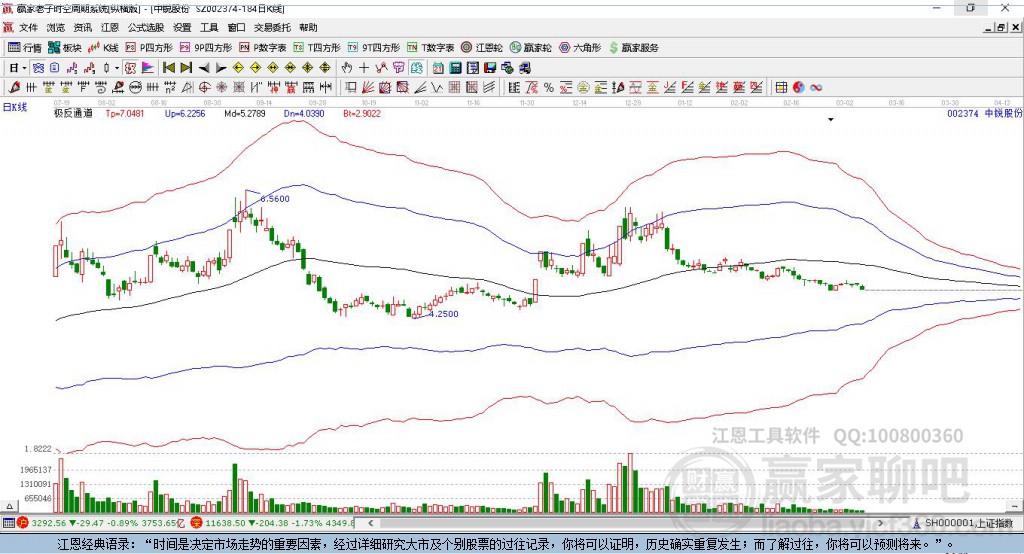Open the 行情 quotes view

pyautogui.click(x=25, y=48)
